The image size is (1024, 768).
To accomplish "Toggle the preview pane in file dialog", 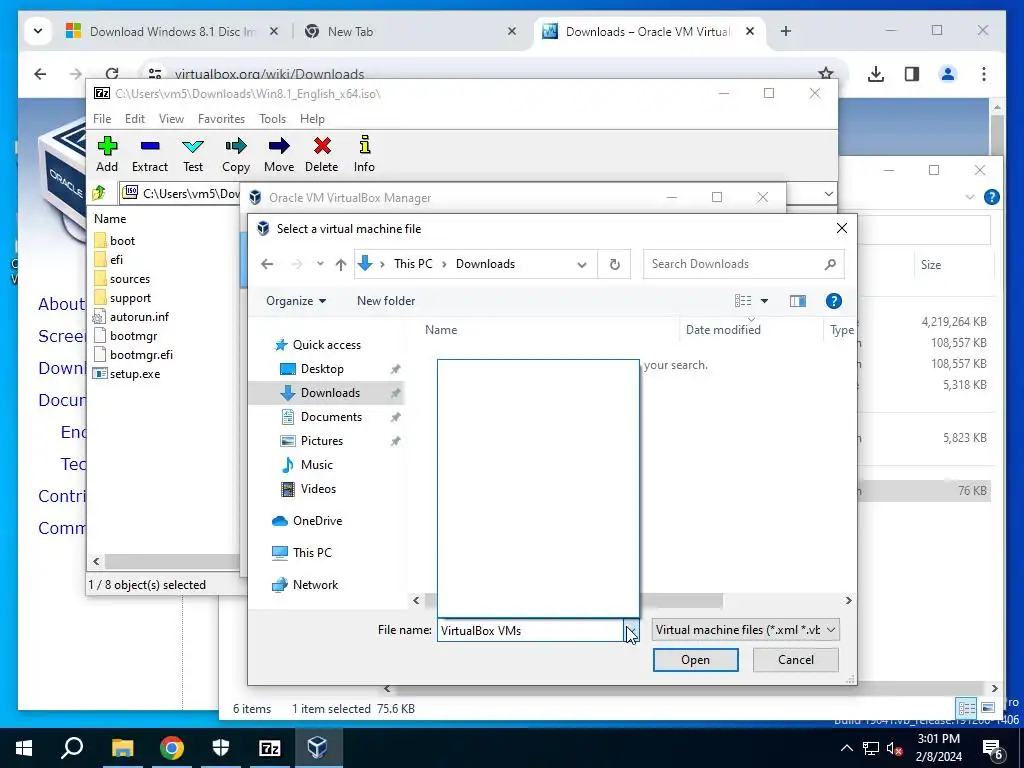I will pos(797,301).
